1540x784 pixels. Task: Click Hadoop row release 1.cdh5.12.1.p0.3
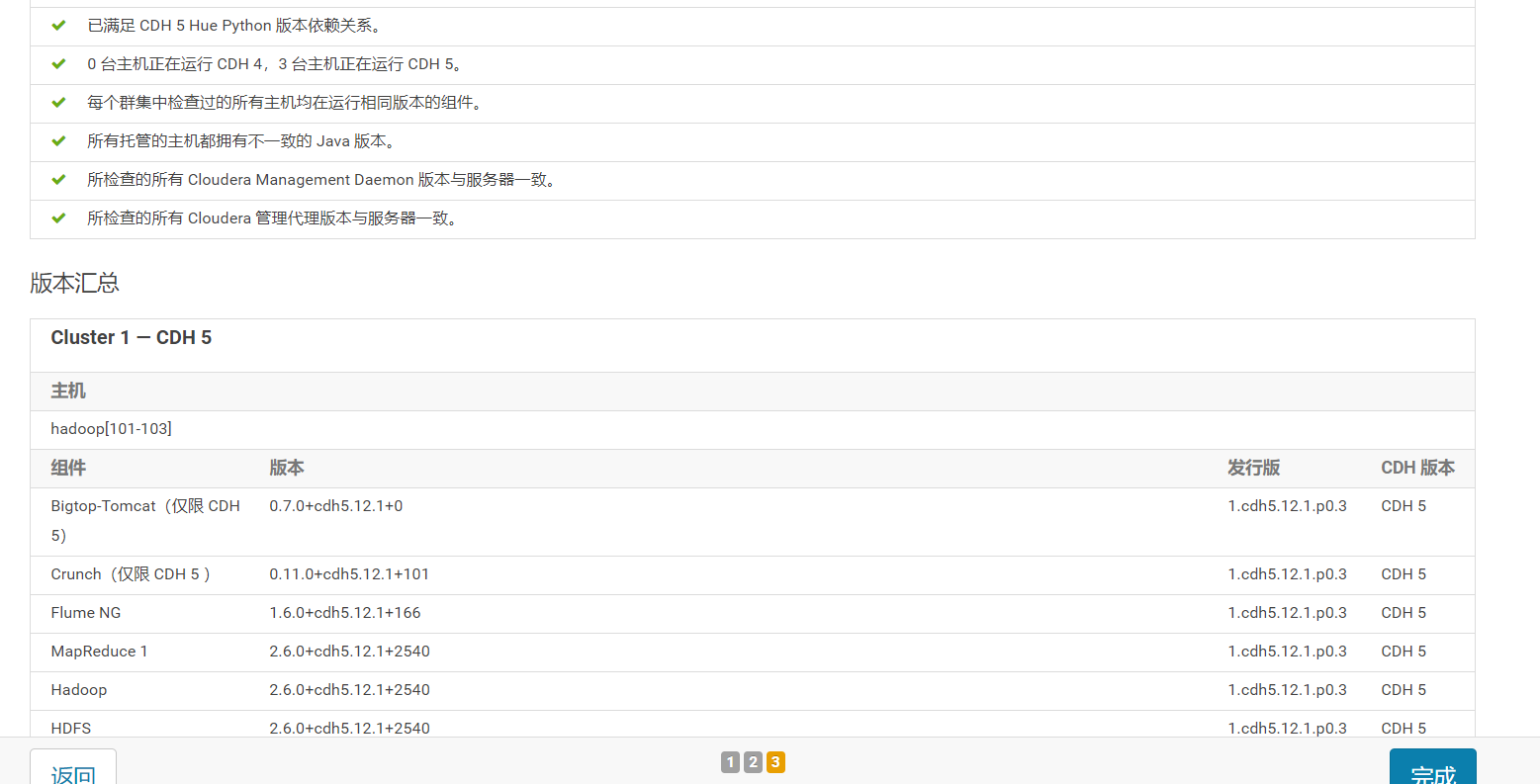[1287, 690]
